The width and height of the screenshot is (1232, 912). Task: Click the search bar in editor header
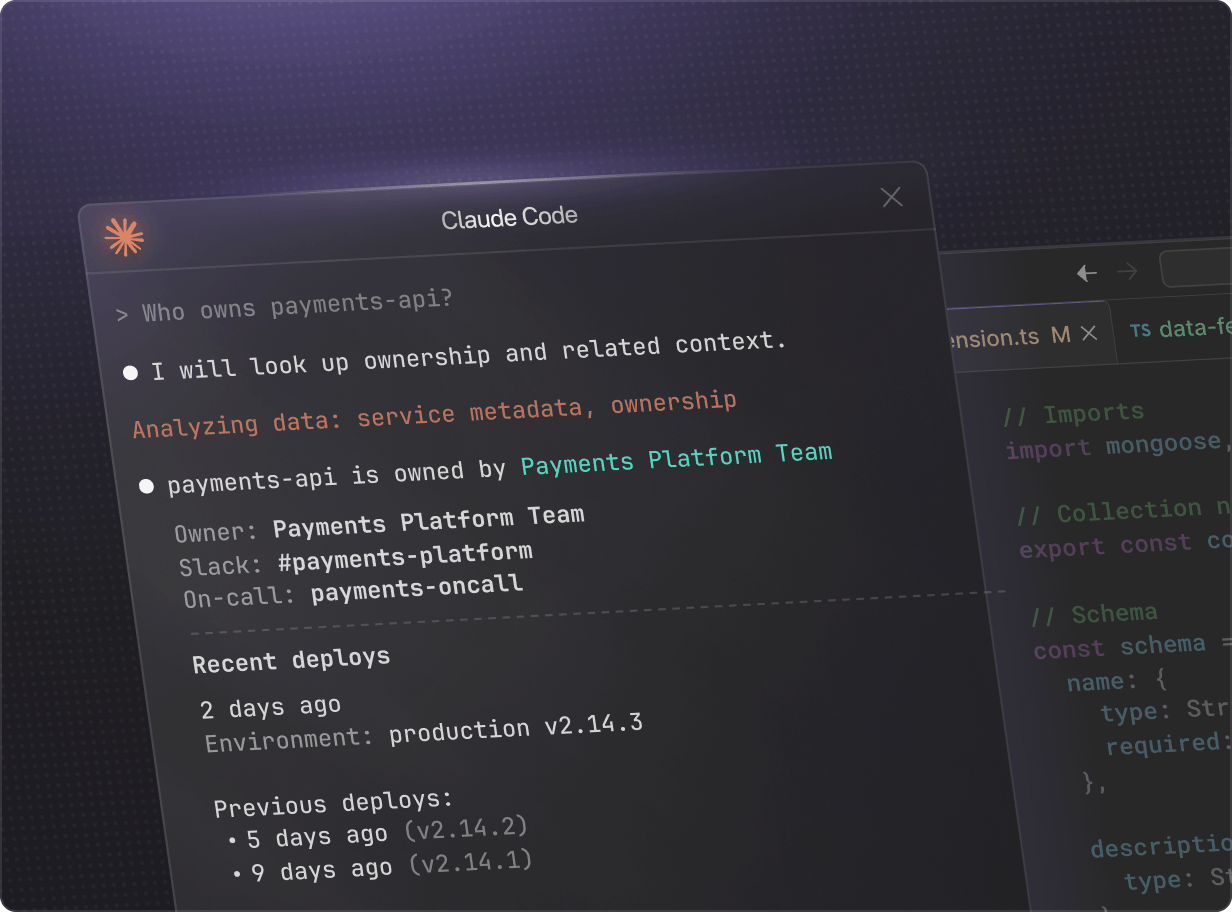pos(1198,268)
